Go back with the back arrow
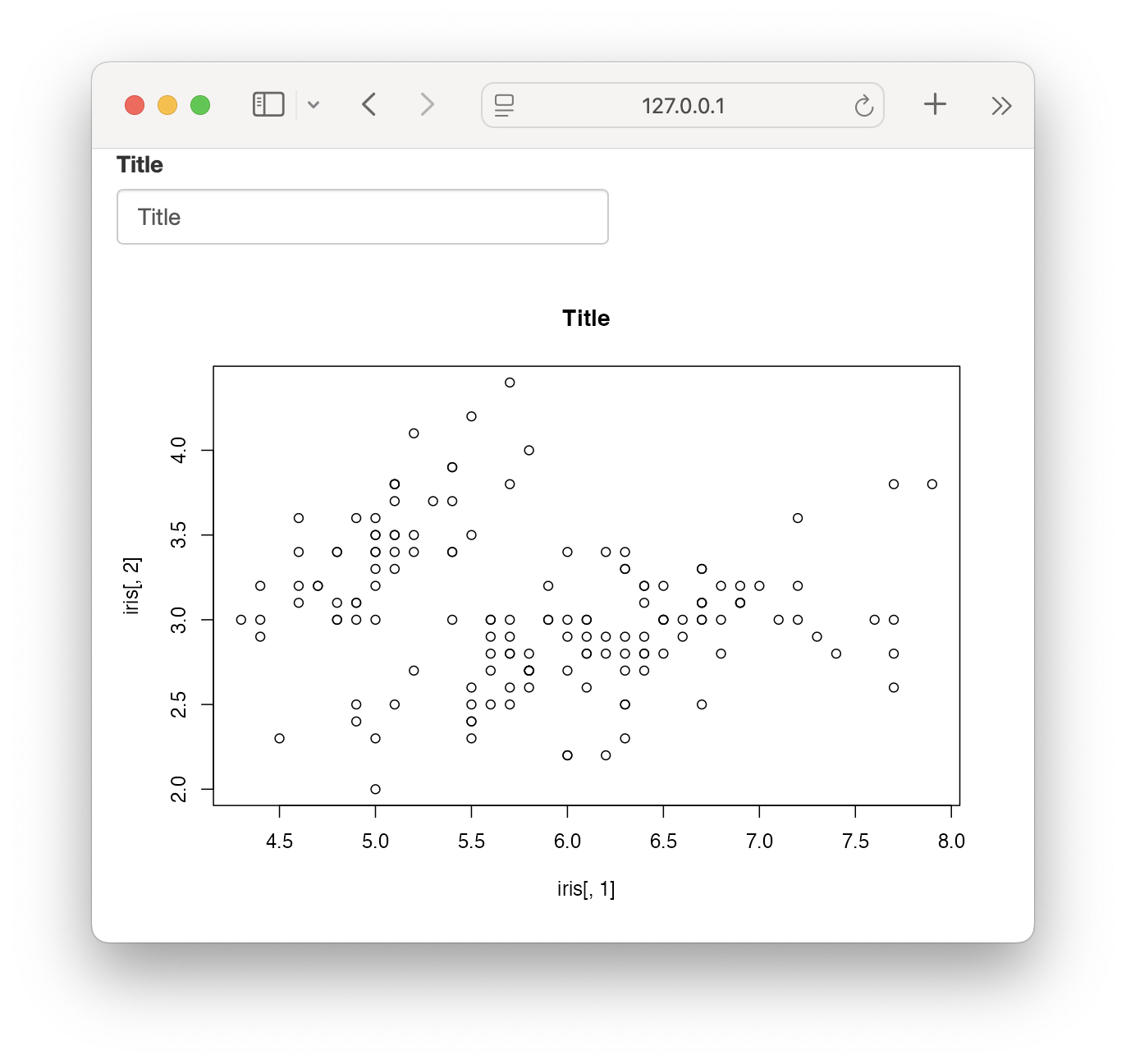 pos(369,105)
